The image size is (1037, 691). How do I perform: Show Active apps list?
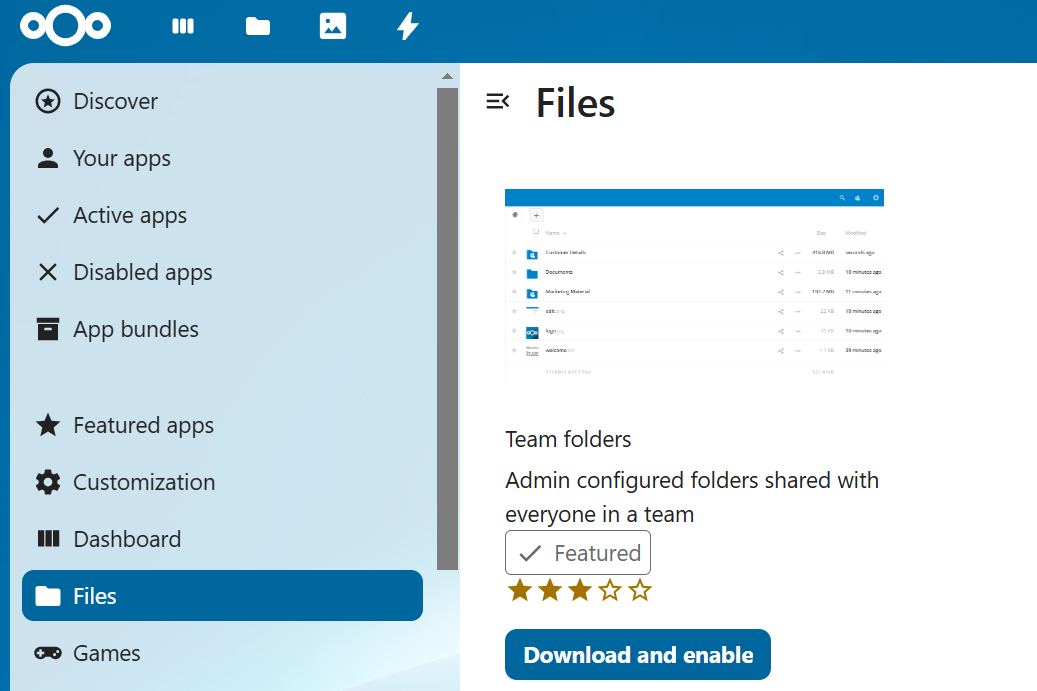click(x=129, y=215)
